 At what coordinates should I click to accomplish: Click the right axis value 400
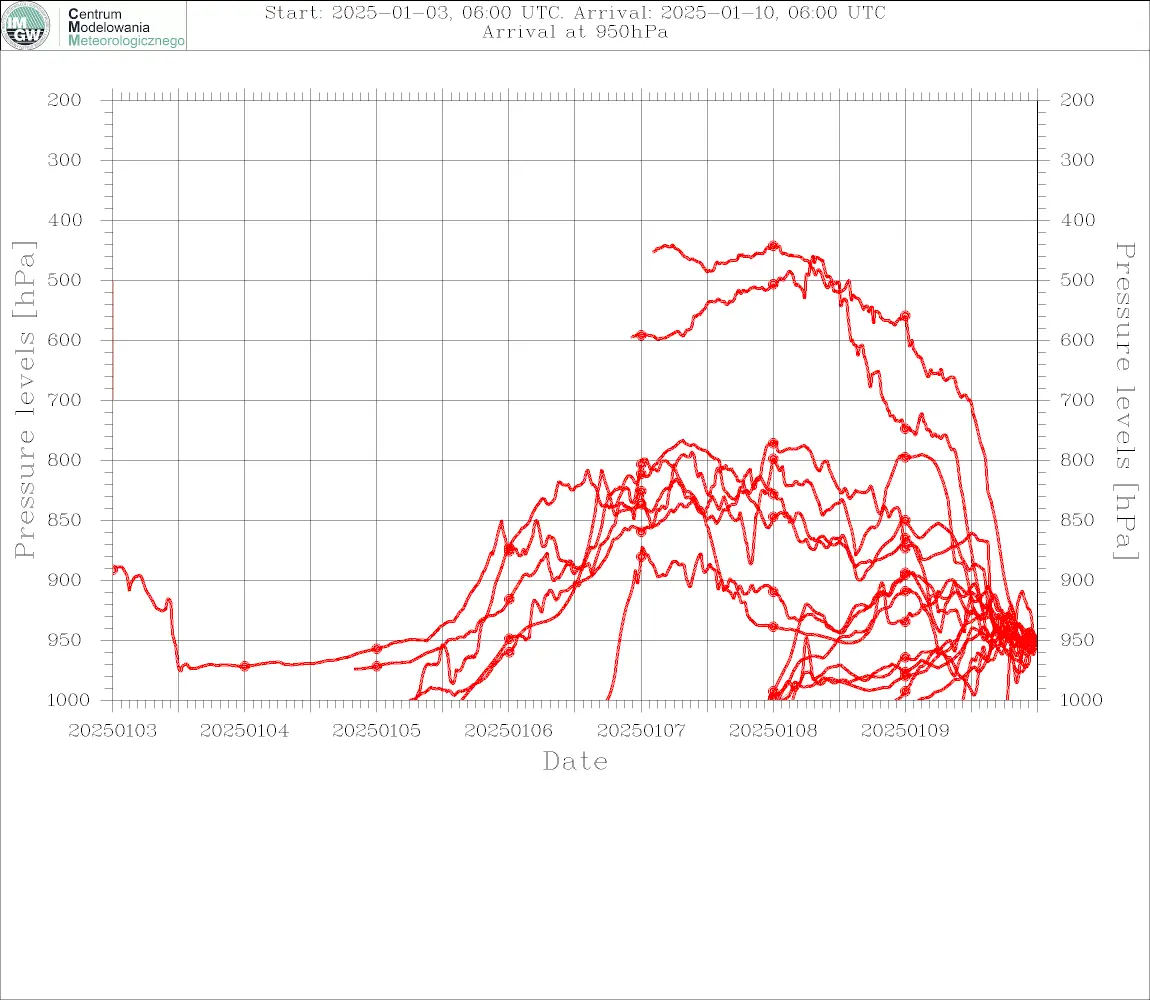click(x=1077, y=220)
